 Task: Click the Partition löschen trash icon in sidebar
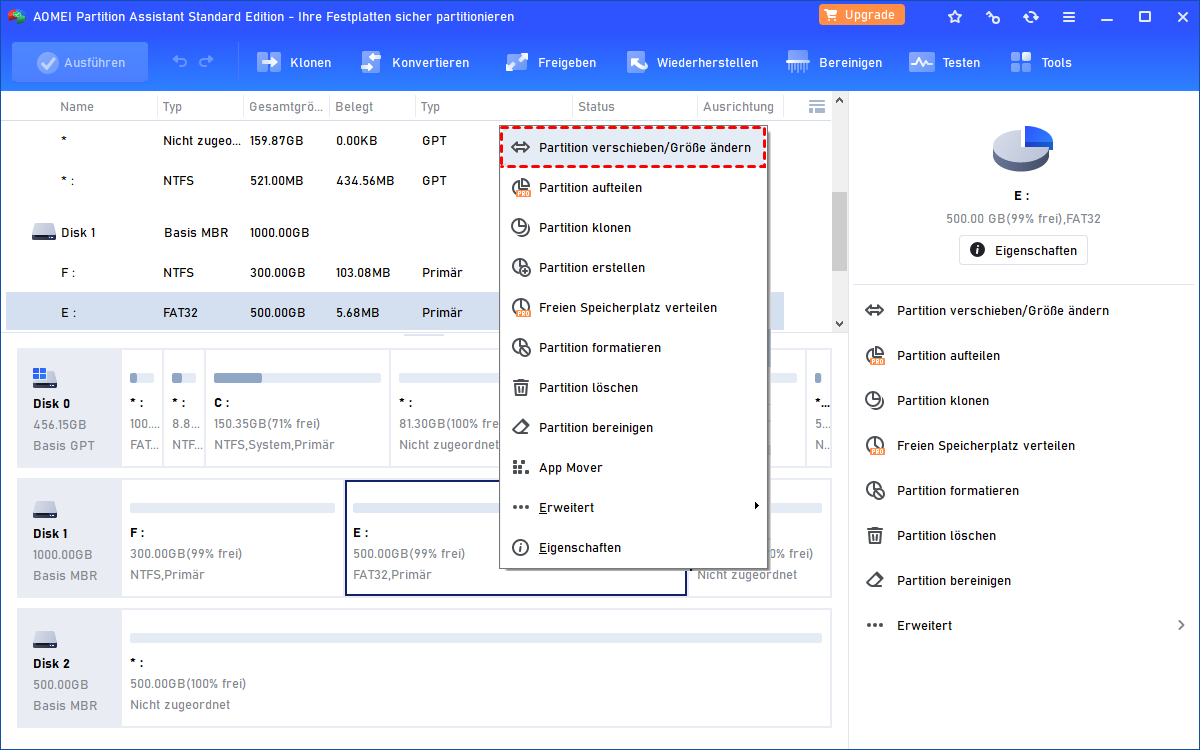pos(875,535)
